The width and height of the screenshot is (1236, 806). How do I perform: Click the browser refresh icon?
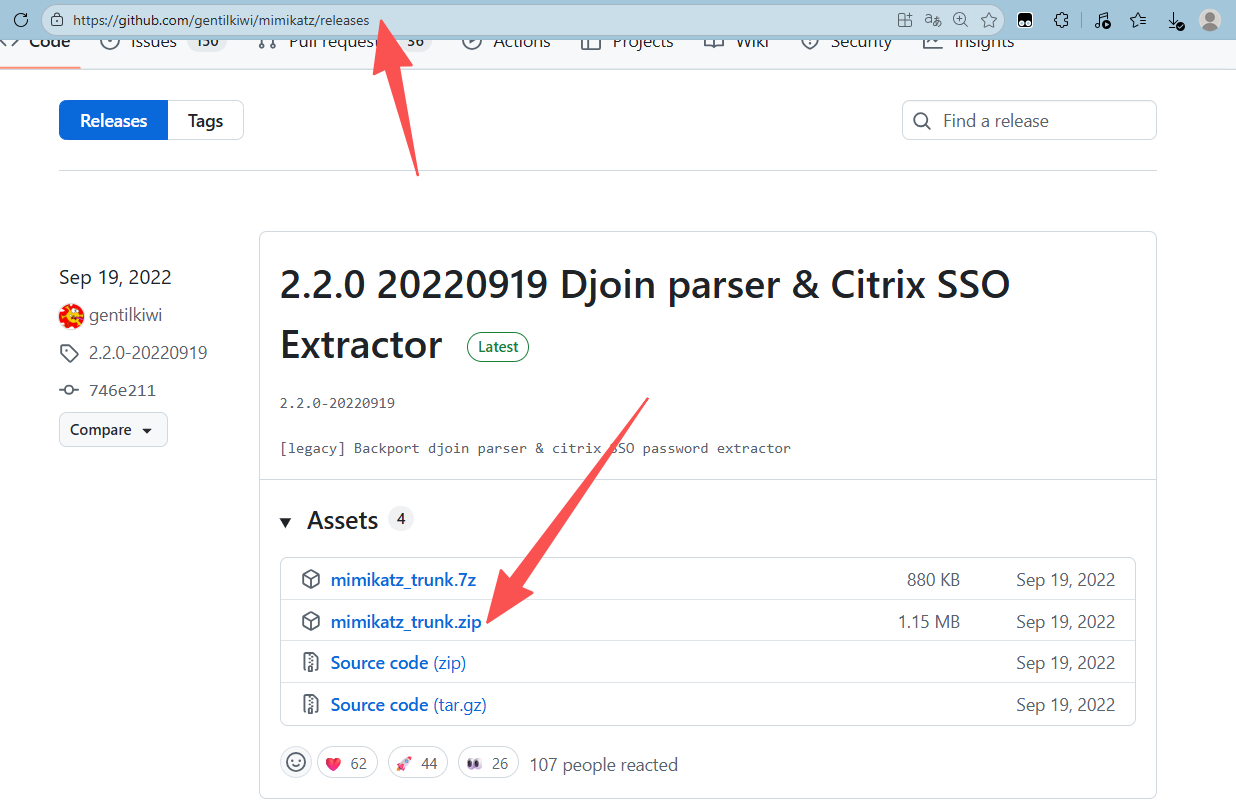pyautogui.click(x=20, y=19)
